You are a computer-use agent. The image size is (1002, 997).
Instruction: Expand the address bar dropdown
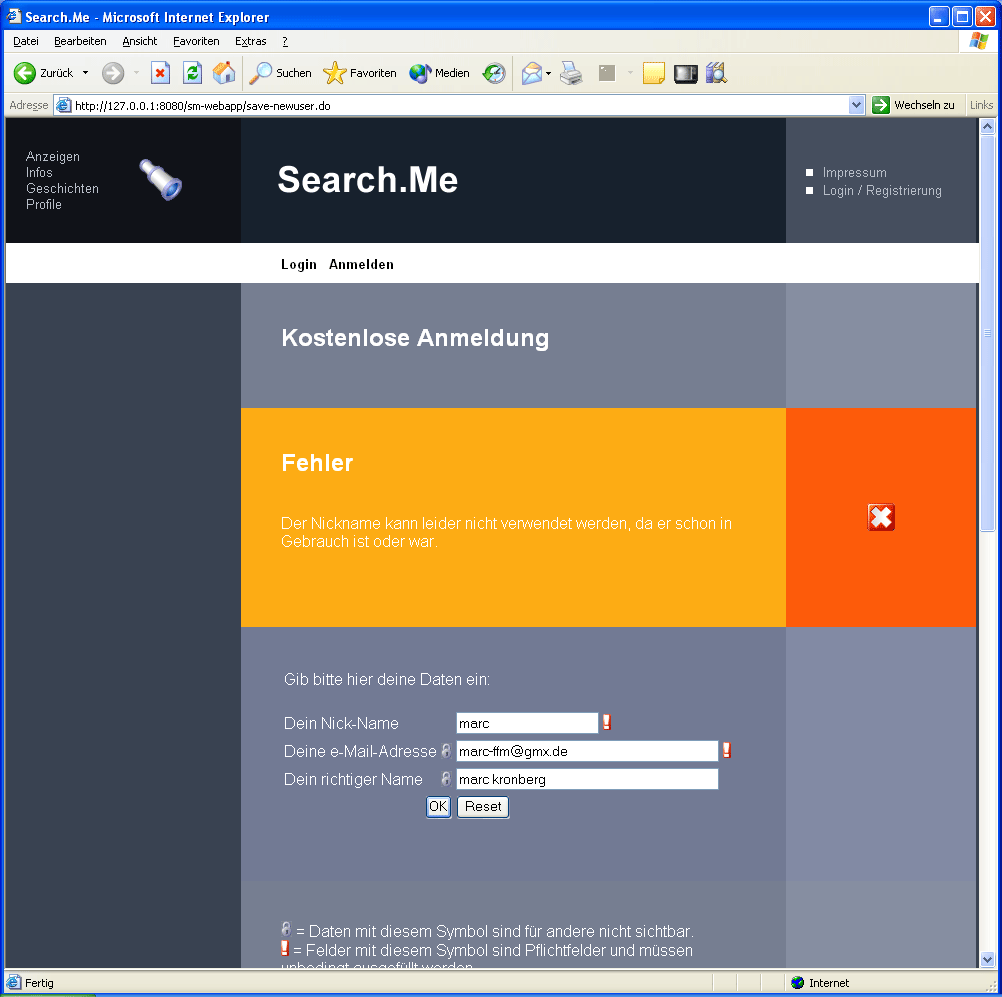856,105
